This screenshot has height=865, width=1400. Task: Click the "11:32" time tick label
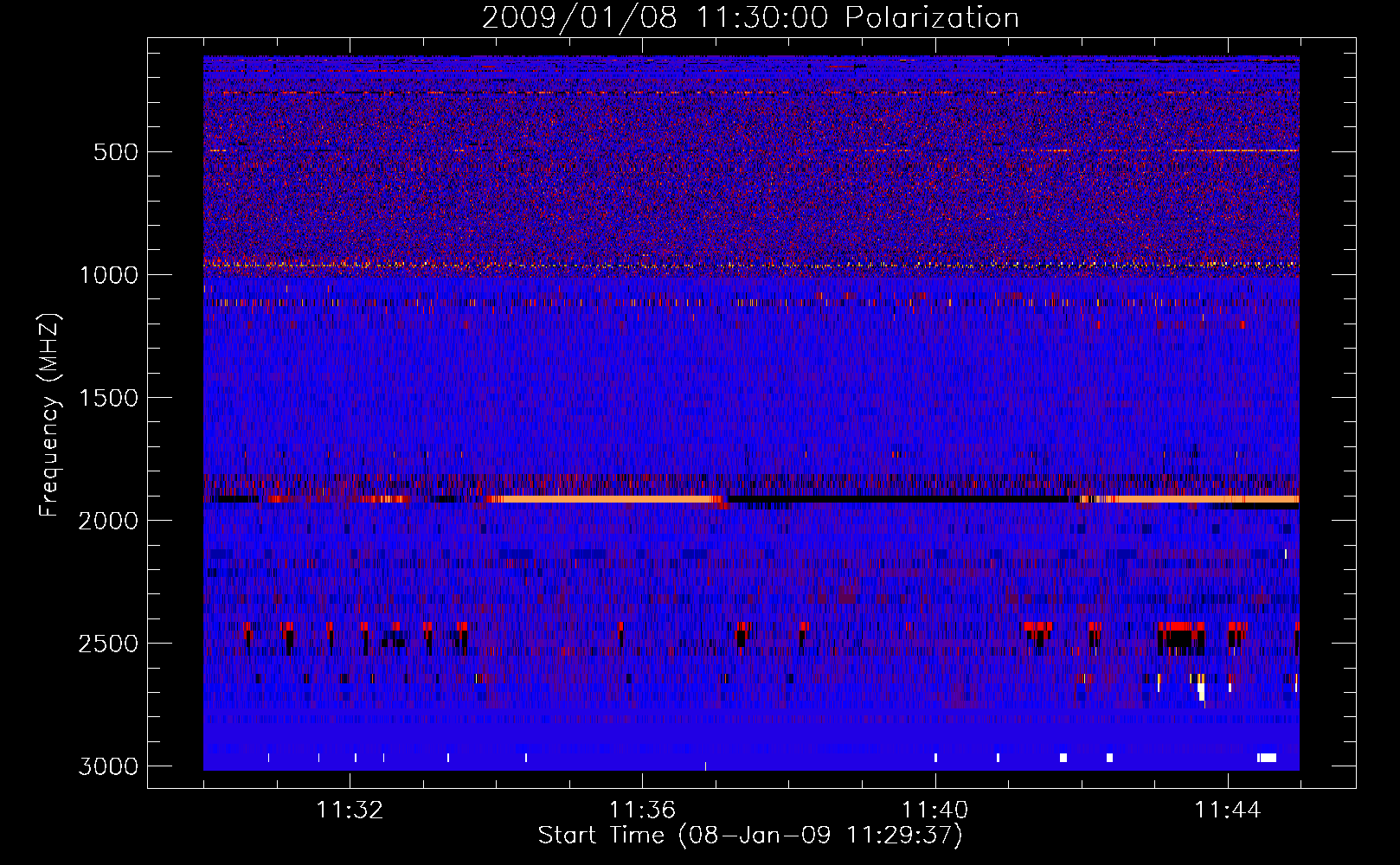(x=350, y=811)
